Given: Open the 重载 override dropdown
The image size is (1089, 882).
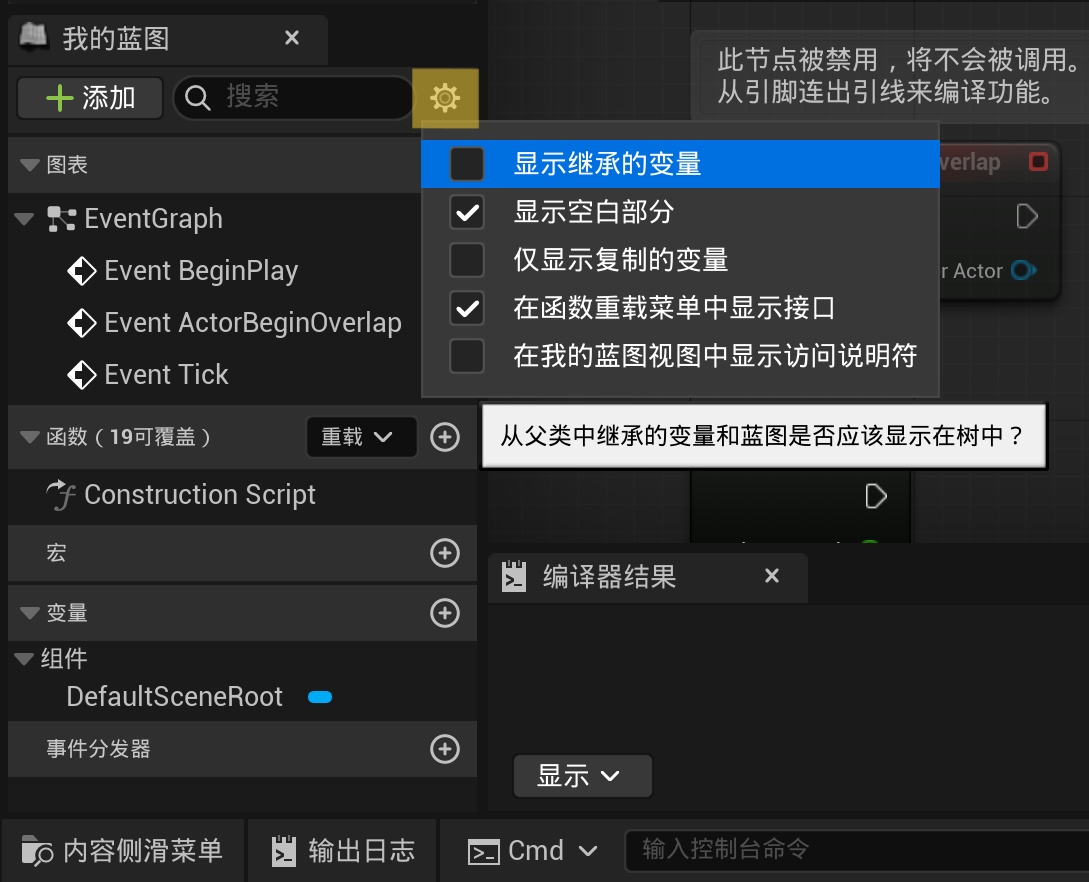Looking at the screenshot, I should (361, 437).
